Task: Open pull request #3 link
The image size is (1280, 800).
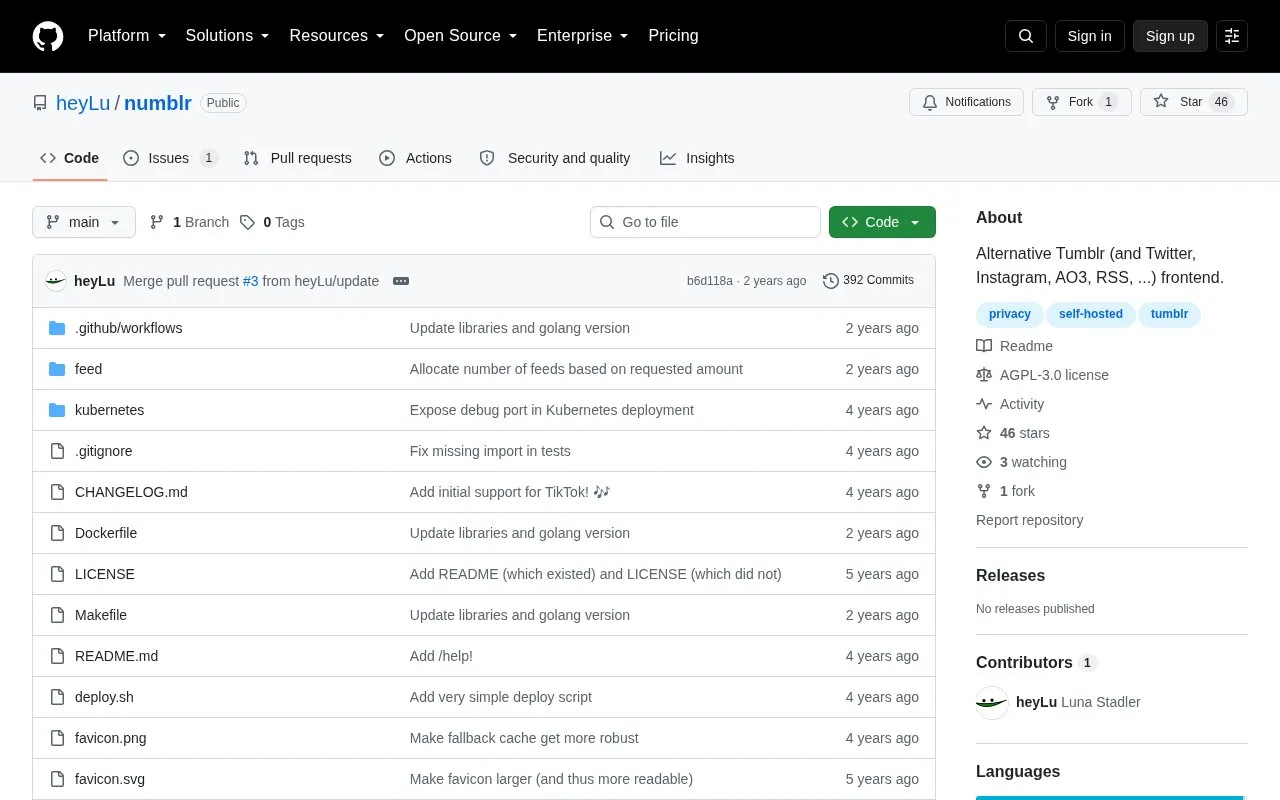Action: 251,281
